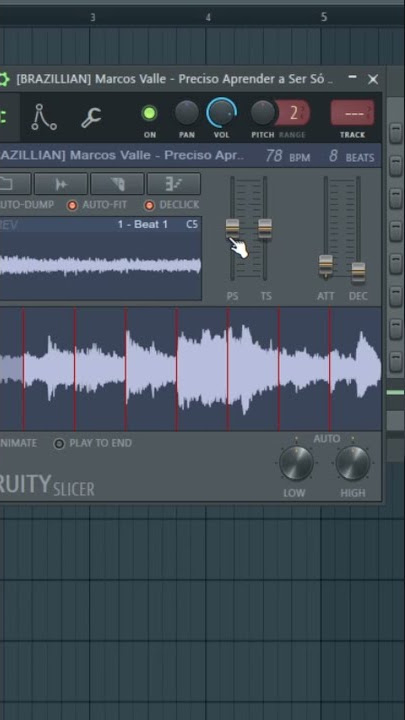Click the slice preview waveform thumbnail
This screenshot has width=405, height=720.
[101, 266]
